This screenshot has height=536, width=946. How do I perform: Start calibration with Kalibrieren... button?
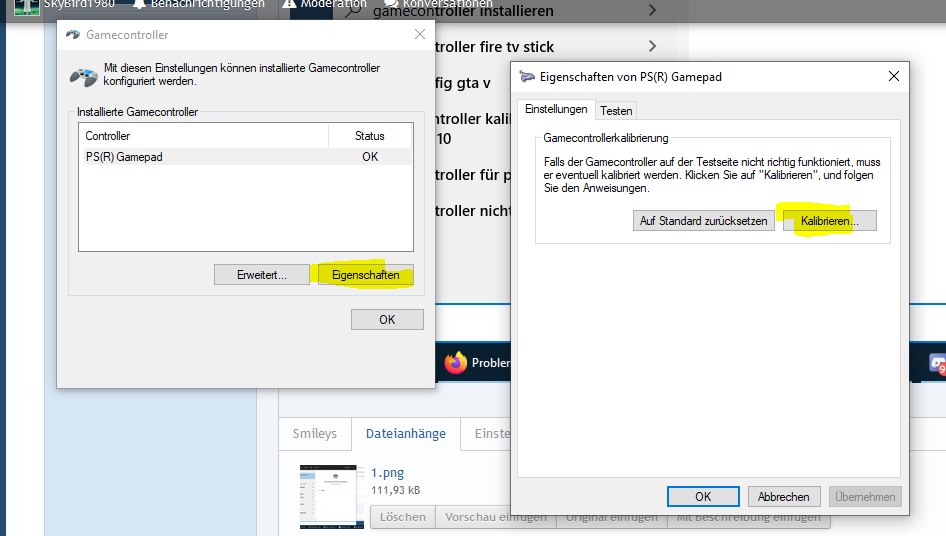coord(830,221)
